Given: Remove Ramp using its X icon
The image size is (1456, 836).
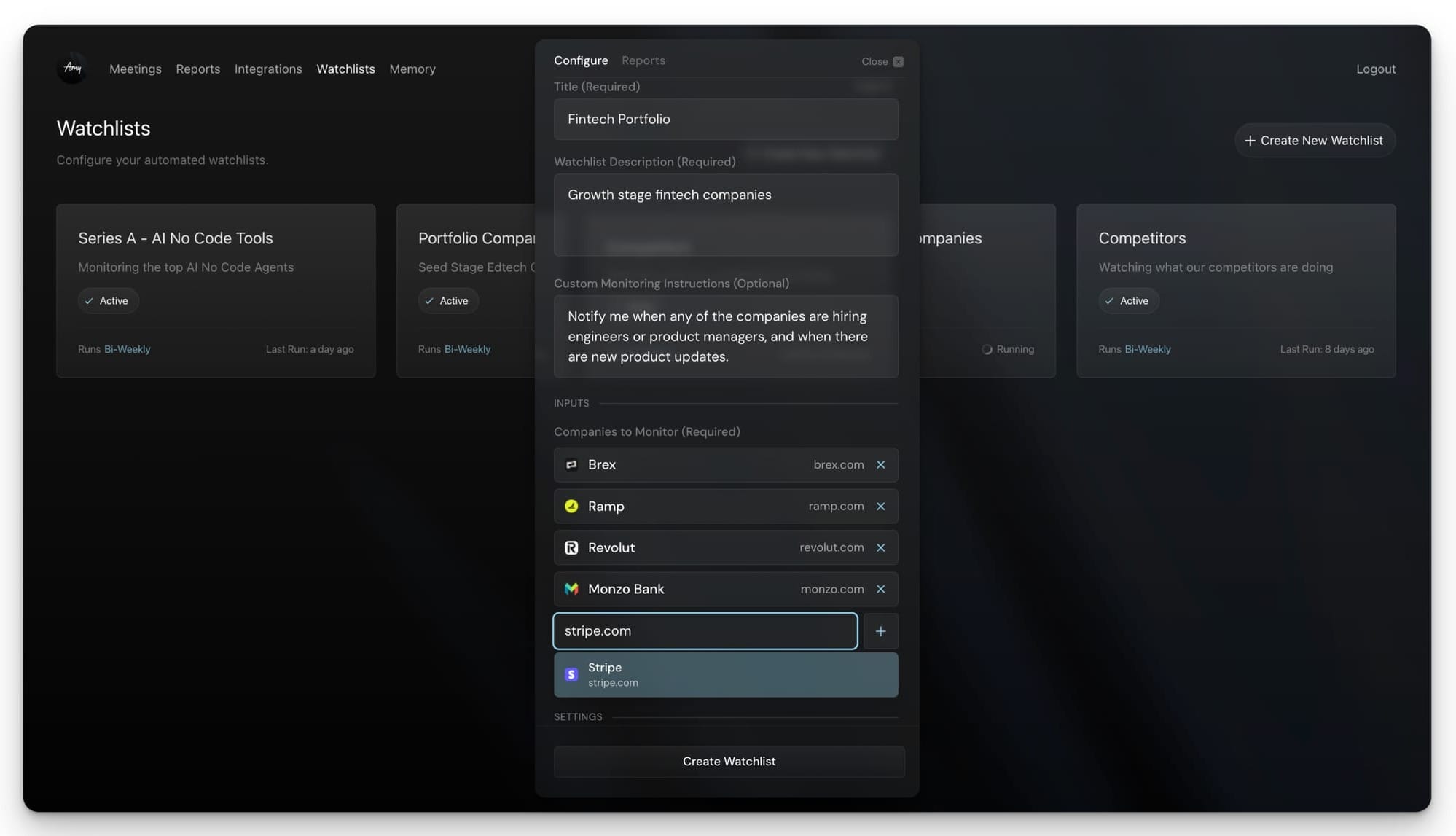Looking at the screenshot, I should 880,507.
